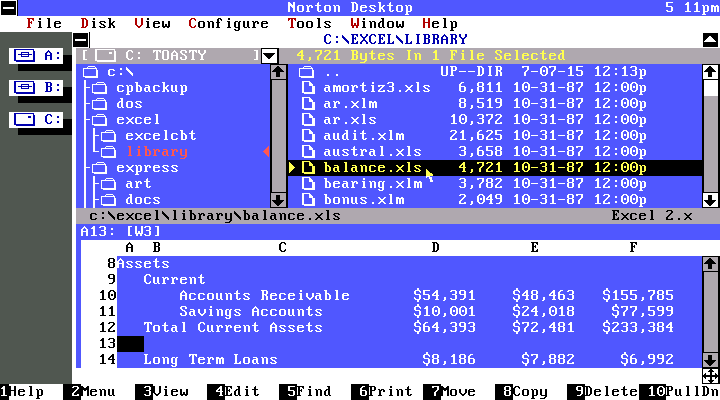Click viewer pane scroll down arrow
720x400 pixels.
710,360
